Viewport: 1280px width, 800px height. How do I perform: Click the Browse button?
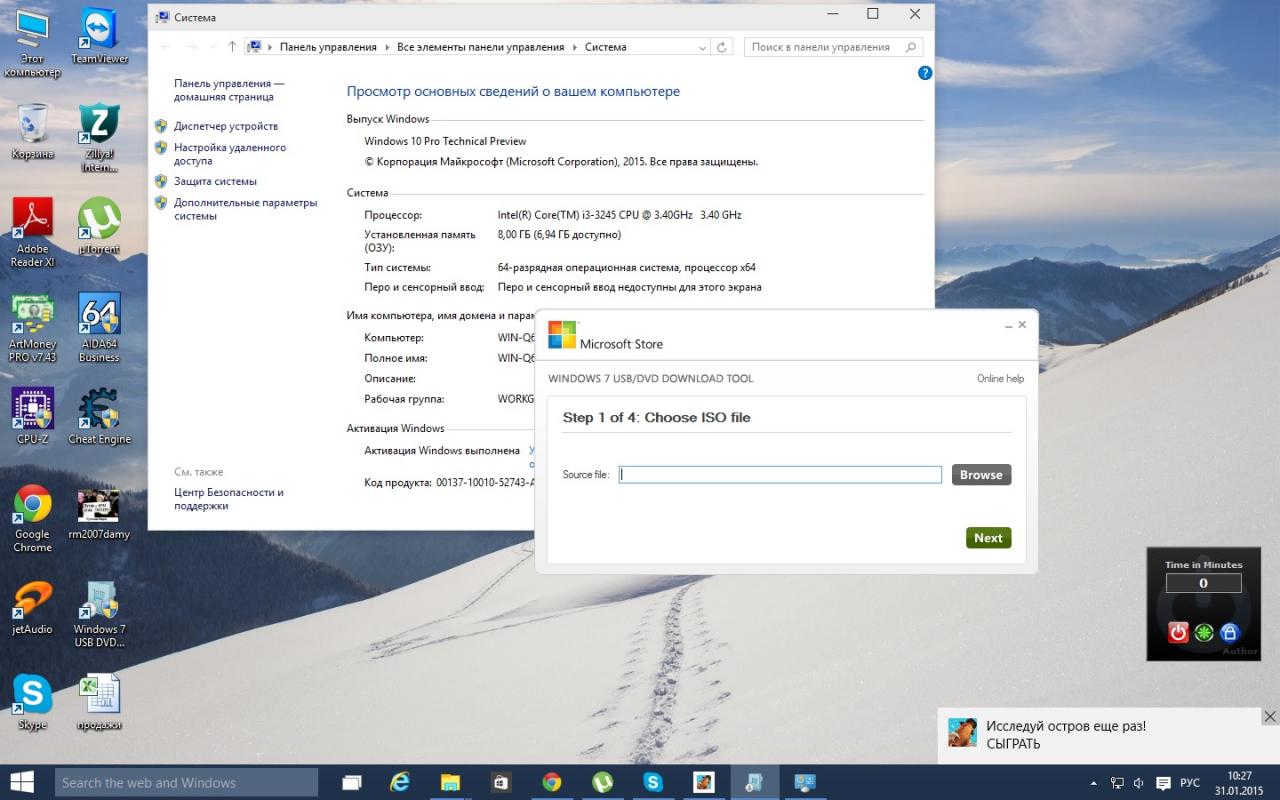point(981,475)
